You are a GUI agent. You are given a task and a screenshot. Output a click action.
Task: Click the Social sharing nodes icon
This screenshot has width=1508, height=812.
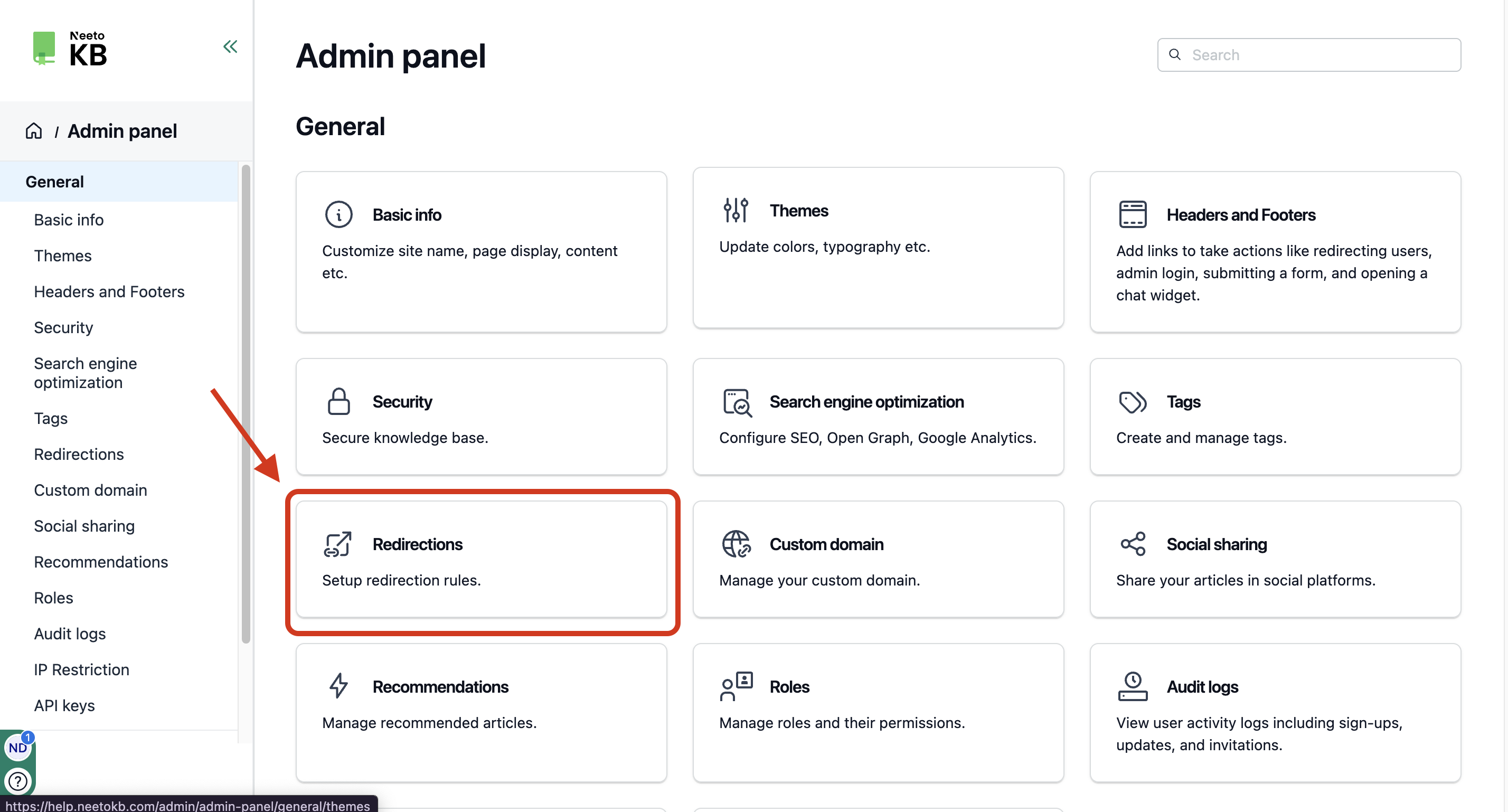pos(1132,544)
